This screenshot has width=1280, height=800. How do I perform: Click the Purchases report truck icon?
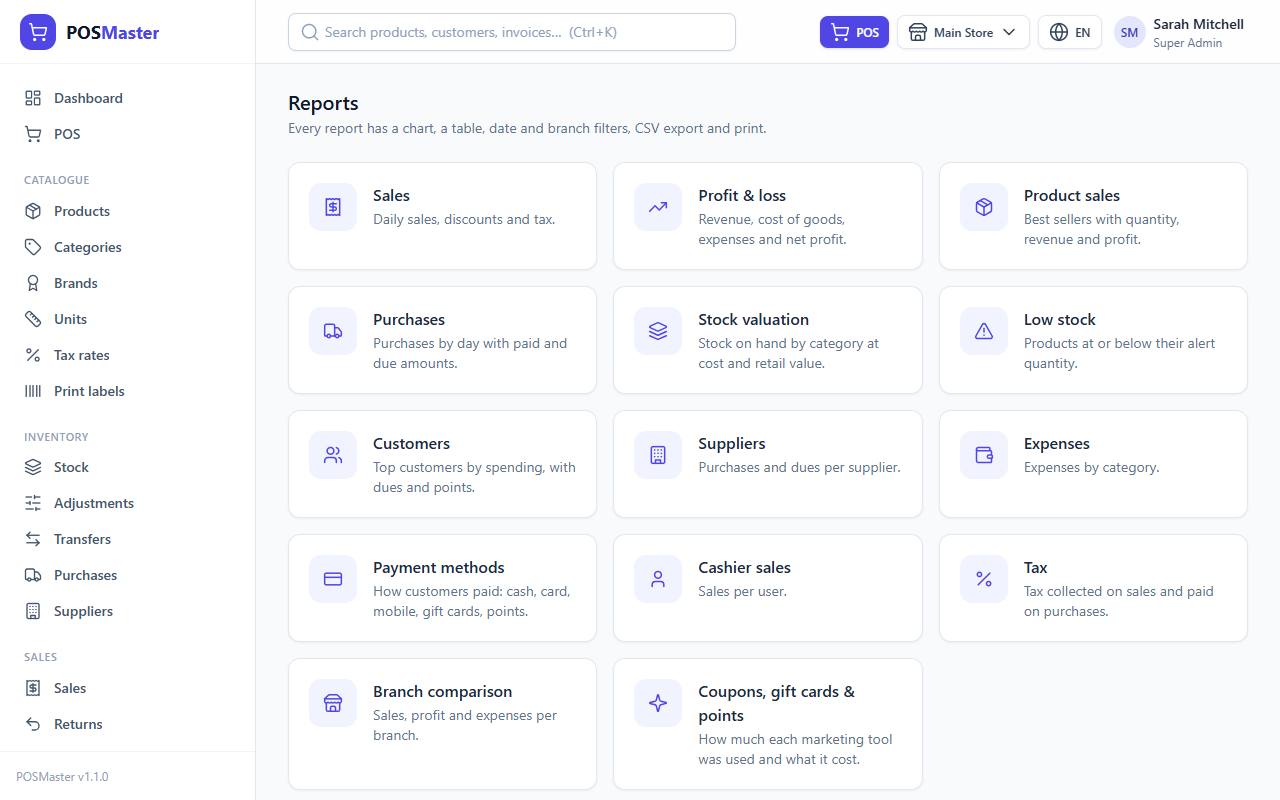point(333,331)
